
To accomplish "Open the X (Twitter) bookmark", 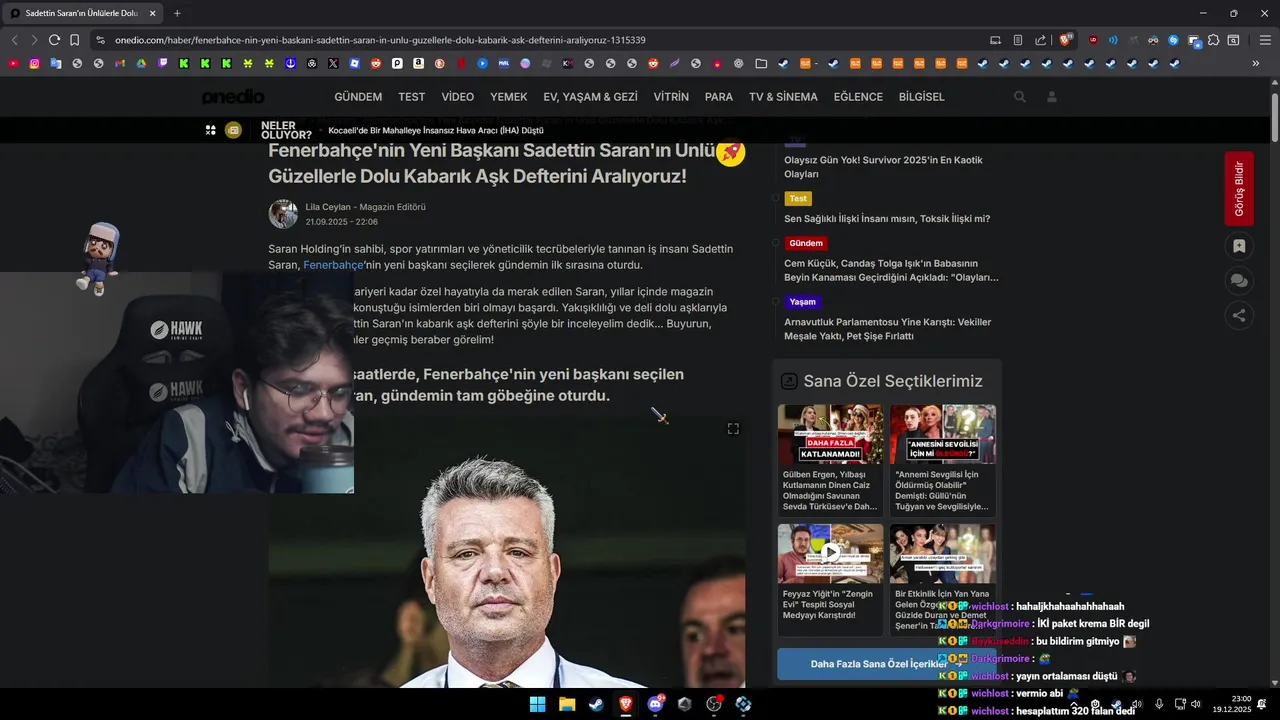I will pyautogui.click(x=333, y=63).
